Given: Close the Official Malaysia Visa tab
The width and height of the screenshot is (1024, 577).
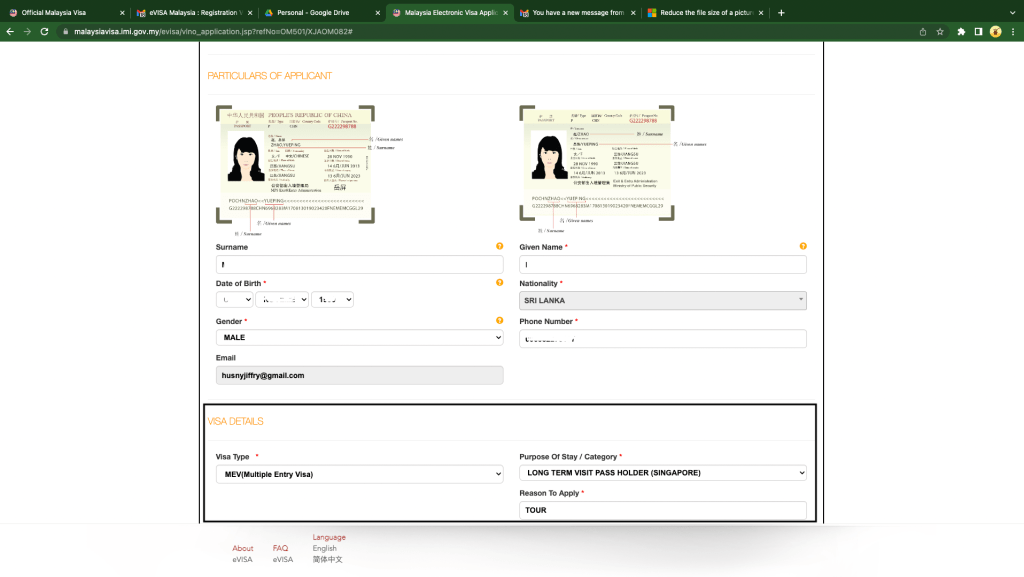Looking at the screenshot, I should (122, 12).
